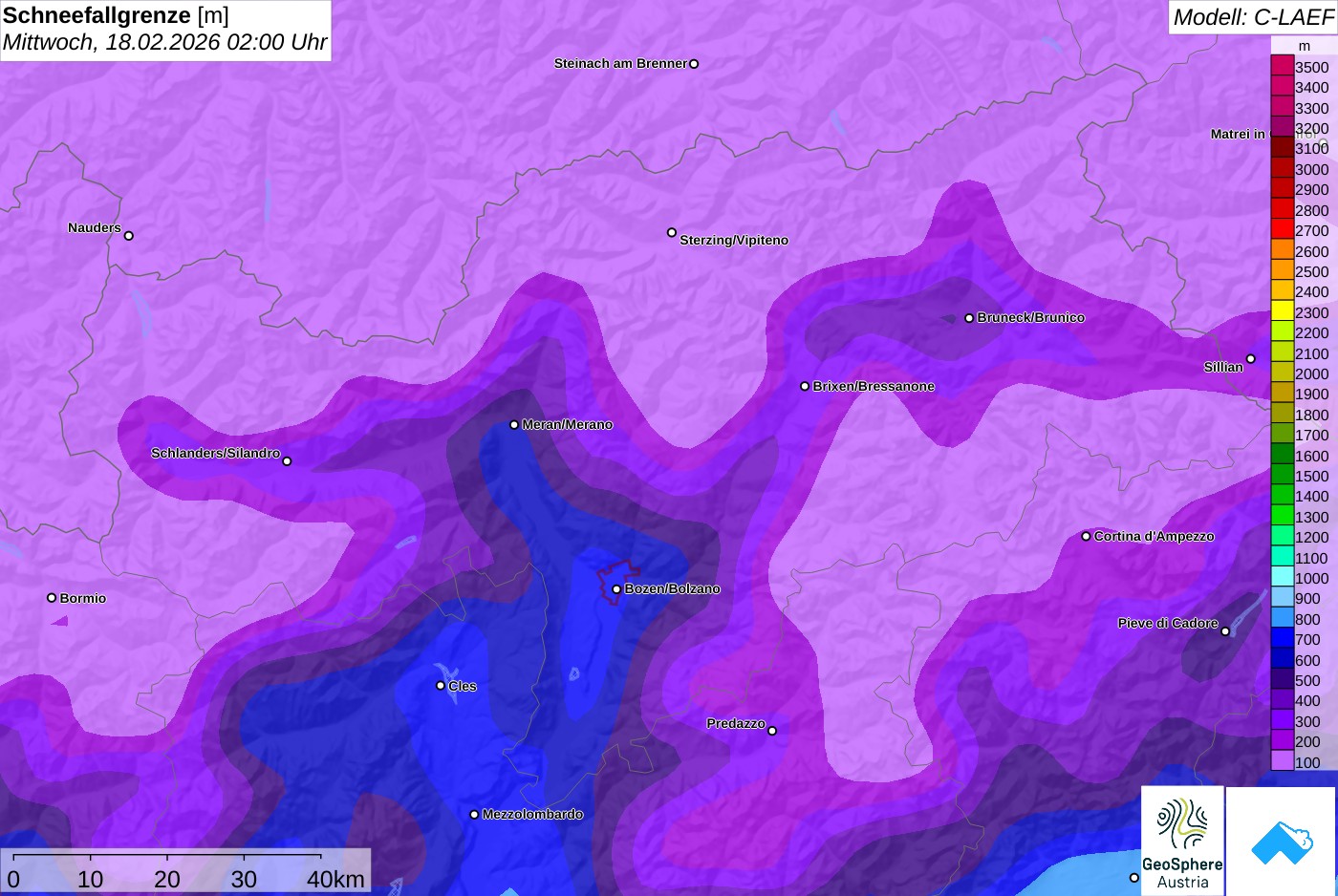Click the Brixen/Bressanone marker dot

point(805,387)
